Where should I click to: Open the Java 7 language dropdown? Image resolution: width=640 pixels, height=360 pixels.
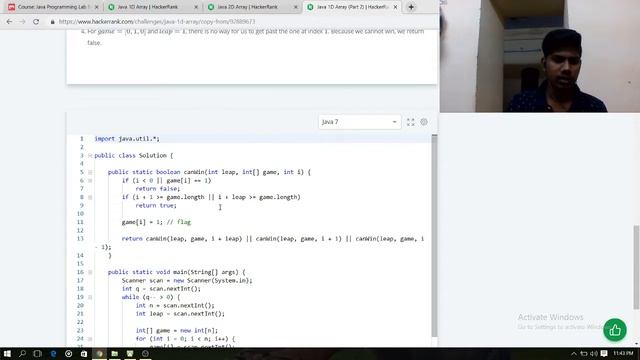(x=359, y=122)
